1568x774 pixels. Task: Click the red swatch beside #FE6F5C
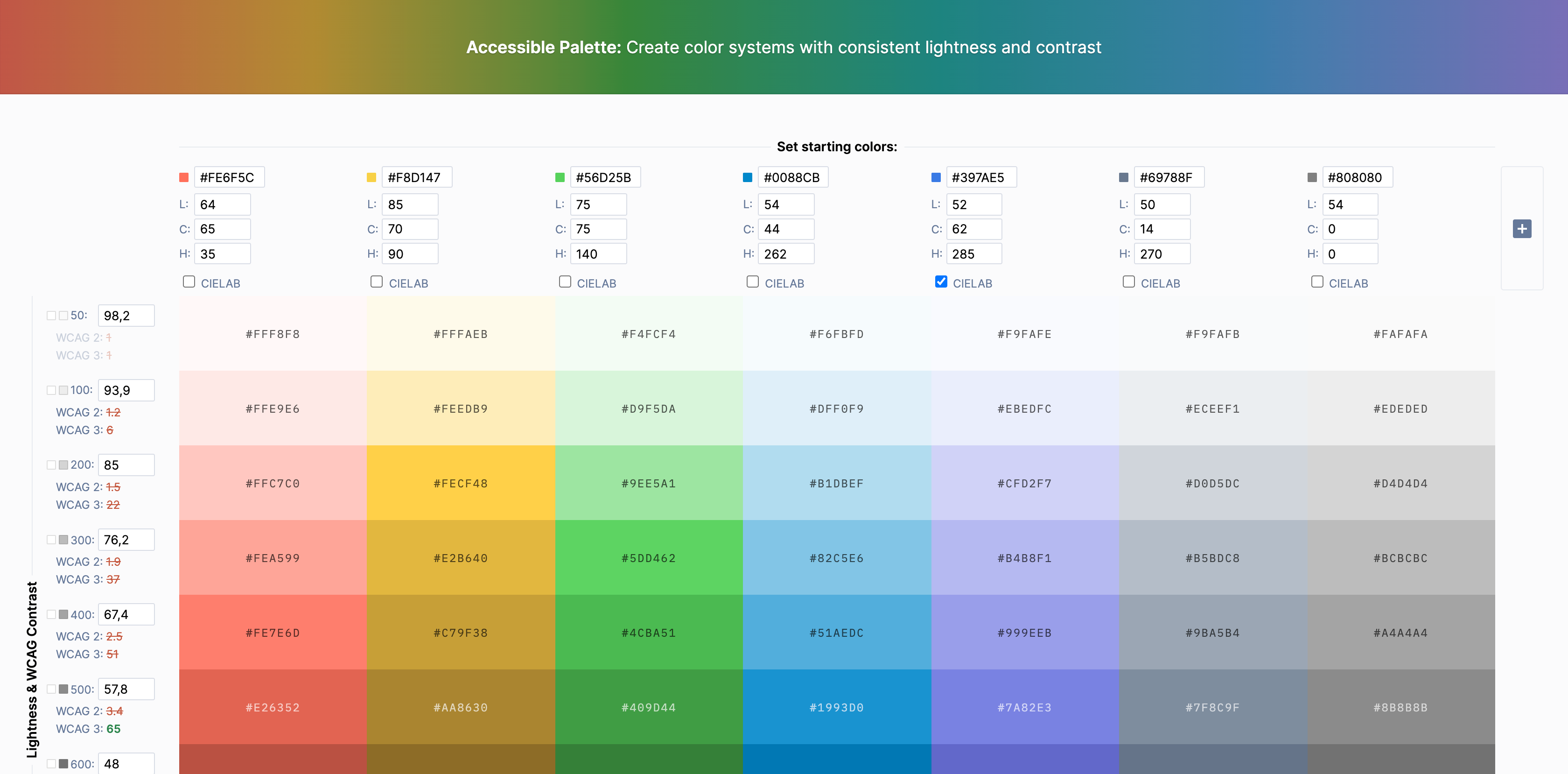[x=184, y=178]
